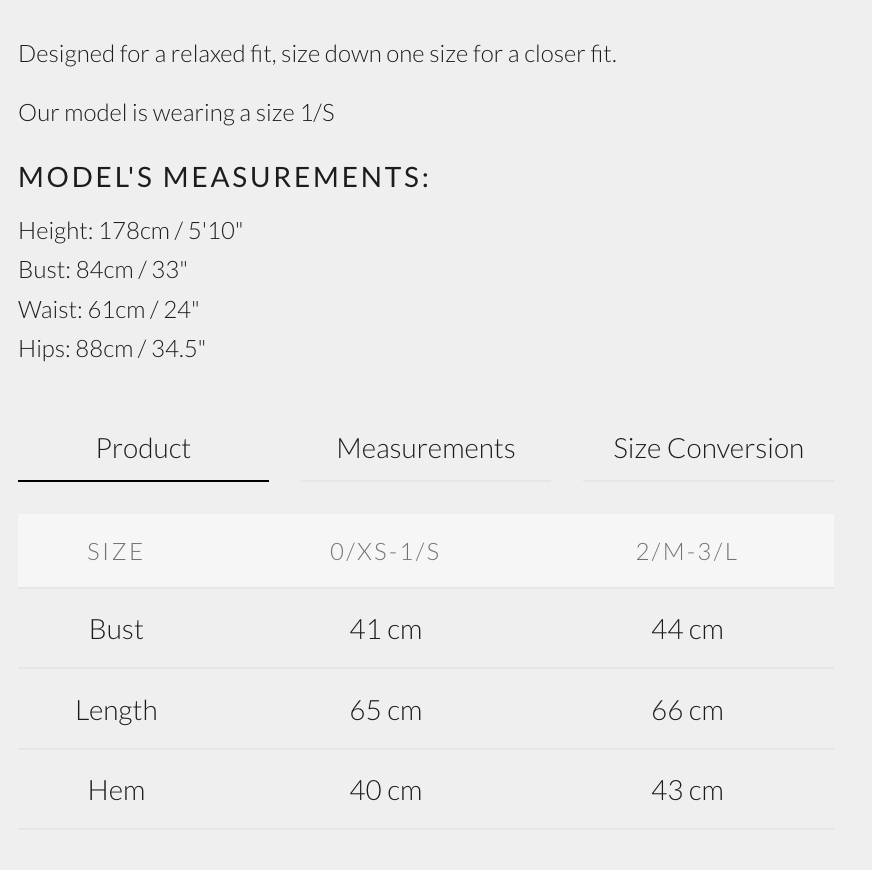Click the Model's Measurements heading

[x=224, y=177]
